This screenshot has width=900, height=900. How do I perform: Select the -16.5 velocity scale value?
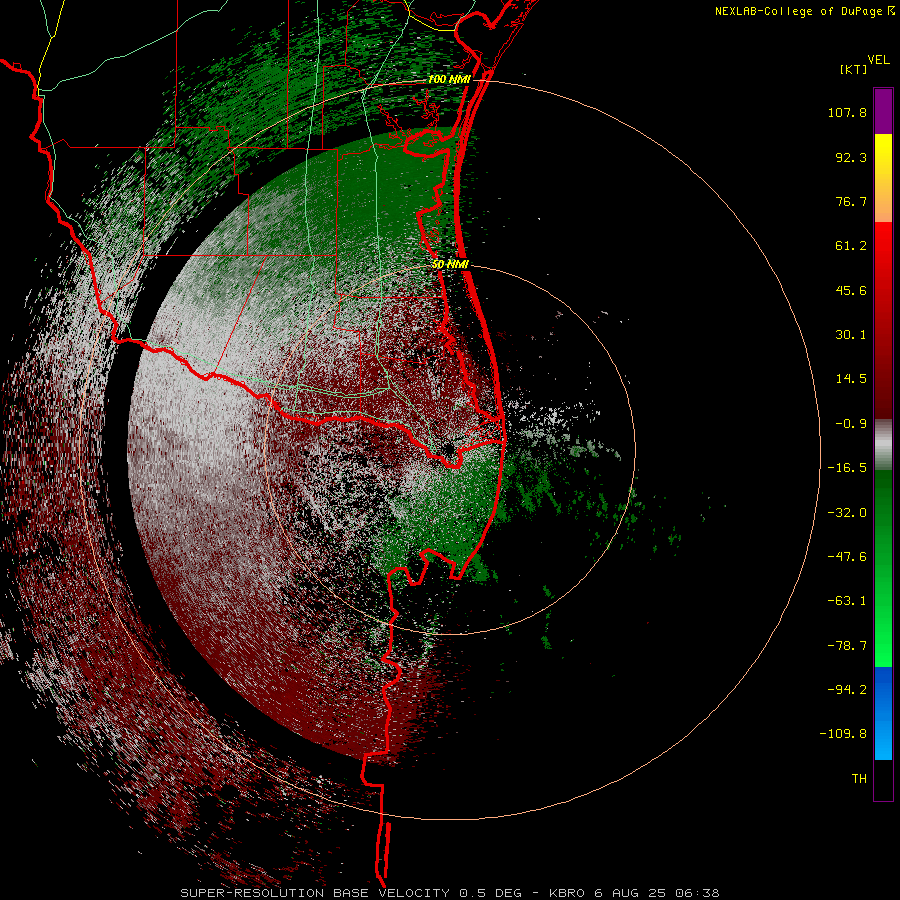pos(847,468)
